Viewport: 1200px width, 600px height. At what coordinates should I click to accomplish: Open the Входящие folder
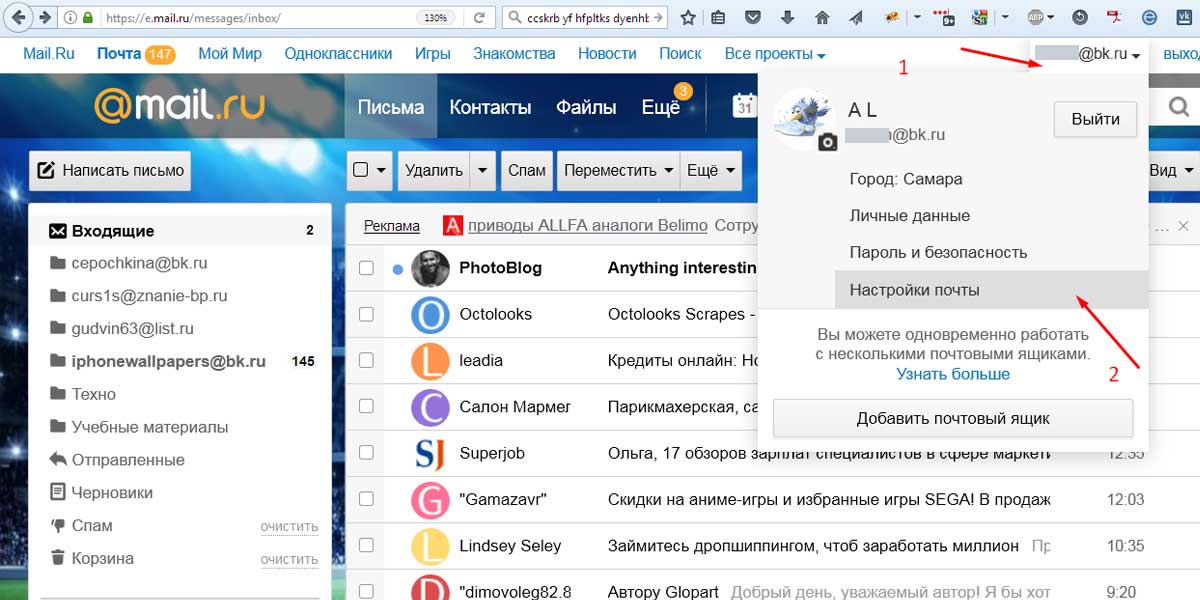point(182,231)
